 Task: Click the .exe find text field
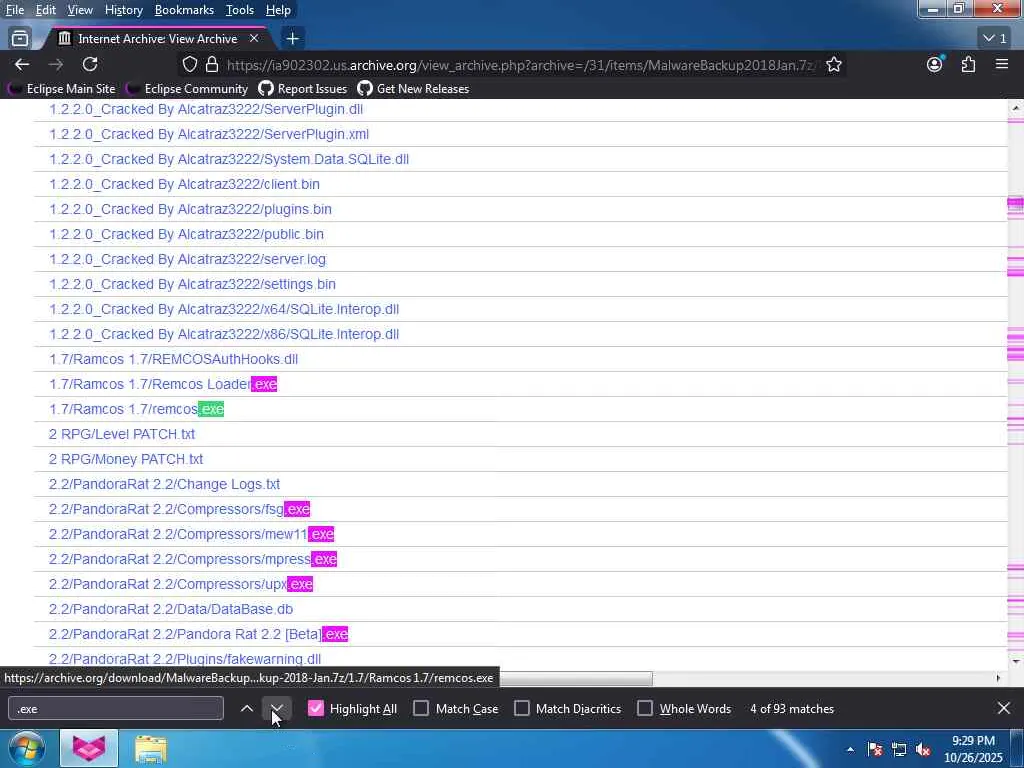coord(116,709)
